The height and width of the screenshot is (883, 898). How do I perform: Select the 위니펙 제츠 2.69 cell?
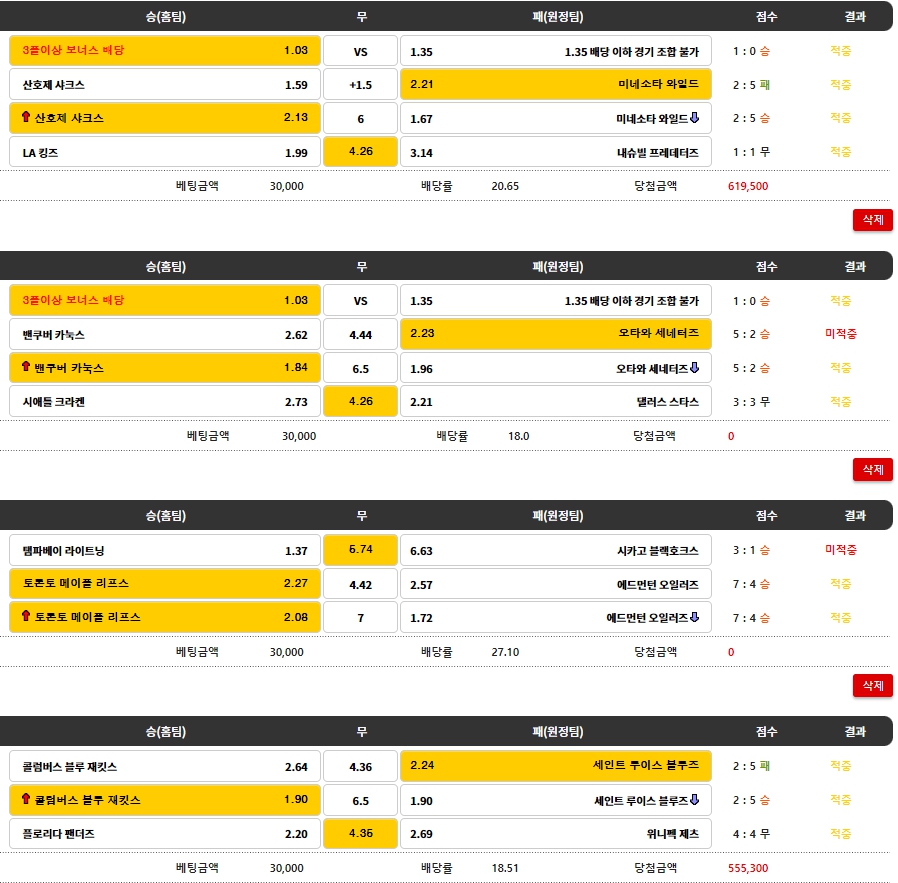(556, 834)
